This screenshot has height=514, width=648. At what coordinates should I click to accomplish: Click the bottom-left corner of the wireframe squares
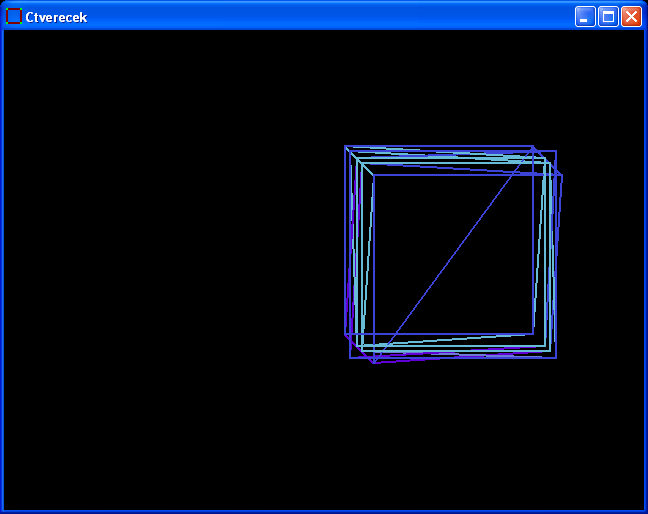point(350,357)
